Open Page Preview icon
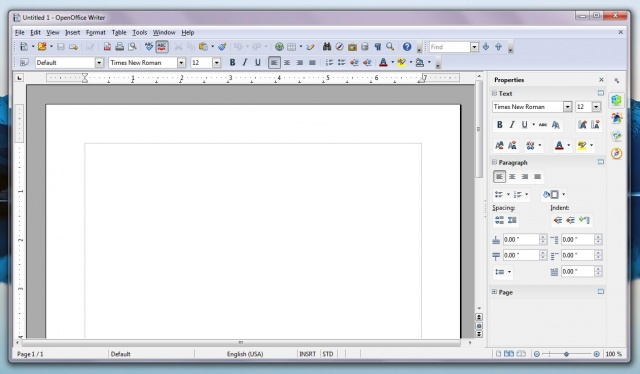The image size is (640, 374). pyautogui.click(x=132, y=47)
